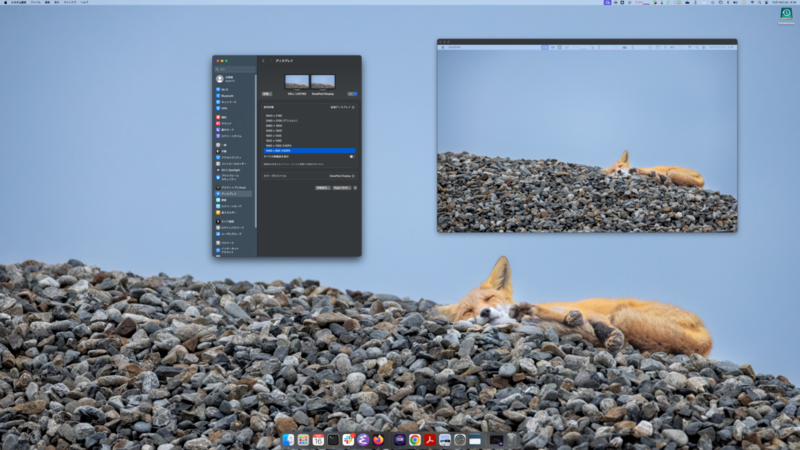800x450 pixels.
Task: Open Launchpad from the Dock
Action: [303, 440]
